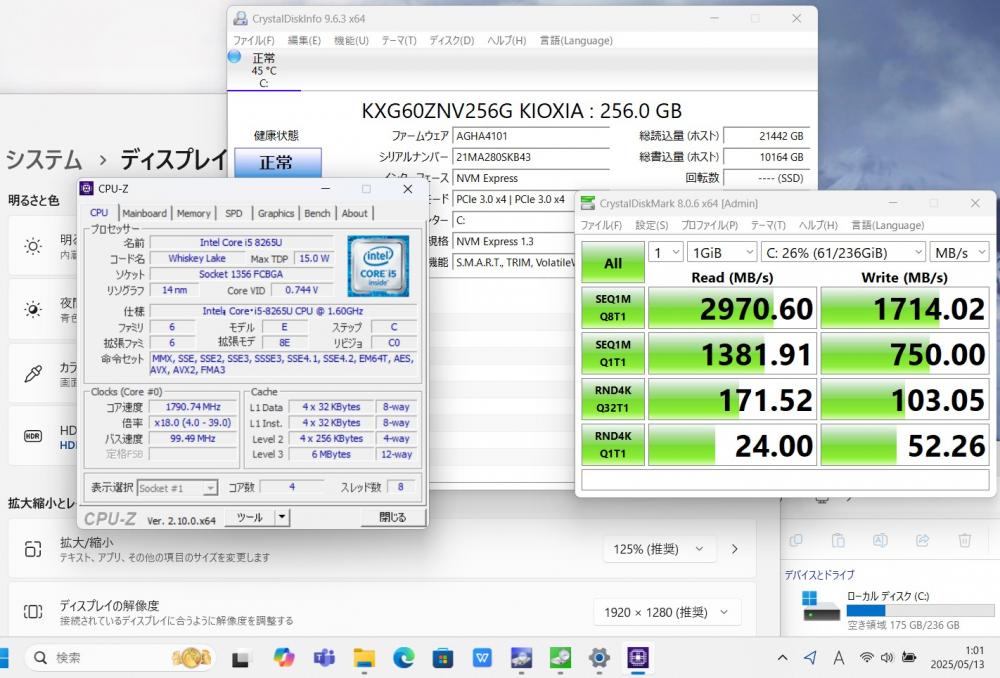Click the night light icon in Settings

[x=33, y=310]
